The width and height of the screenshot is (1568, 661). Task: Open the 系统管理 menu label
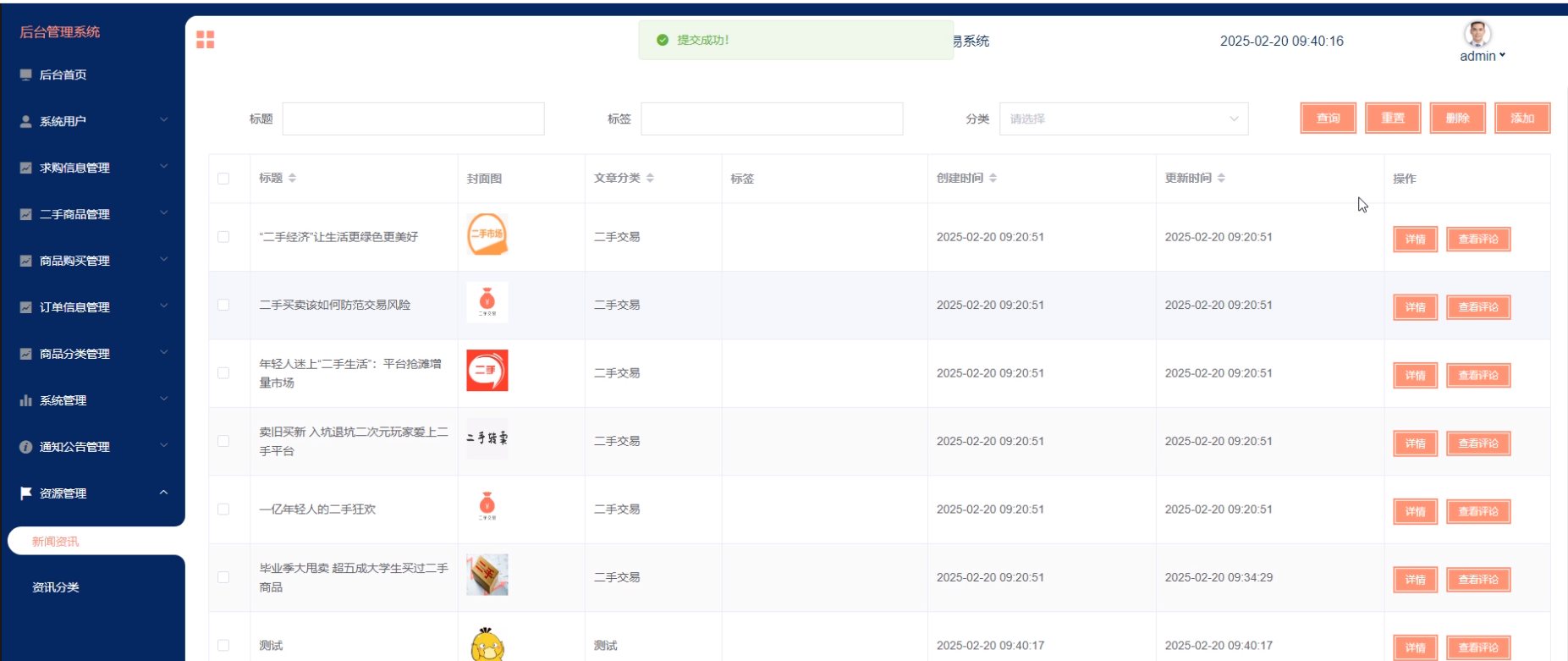click(63, 400)
